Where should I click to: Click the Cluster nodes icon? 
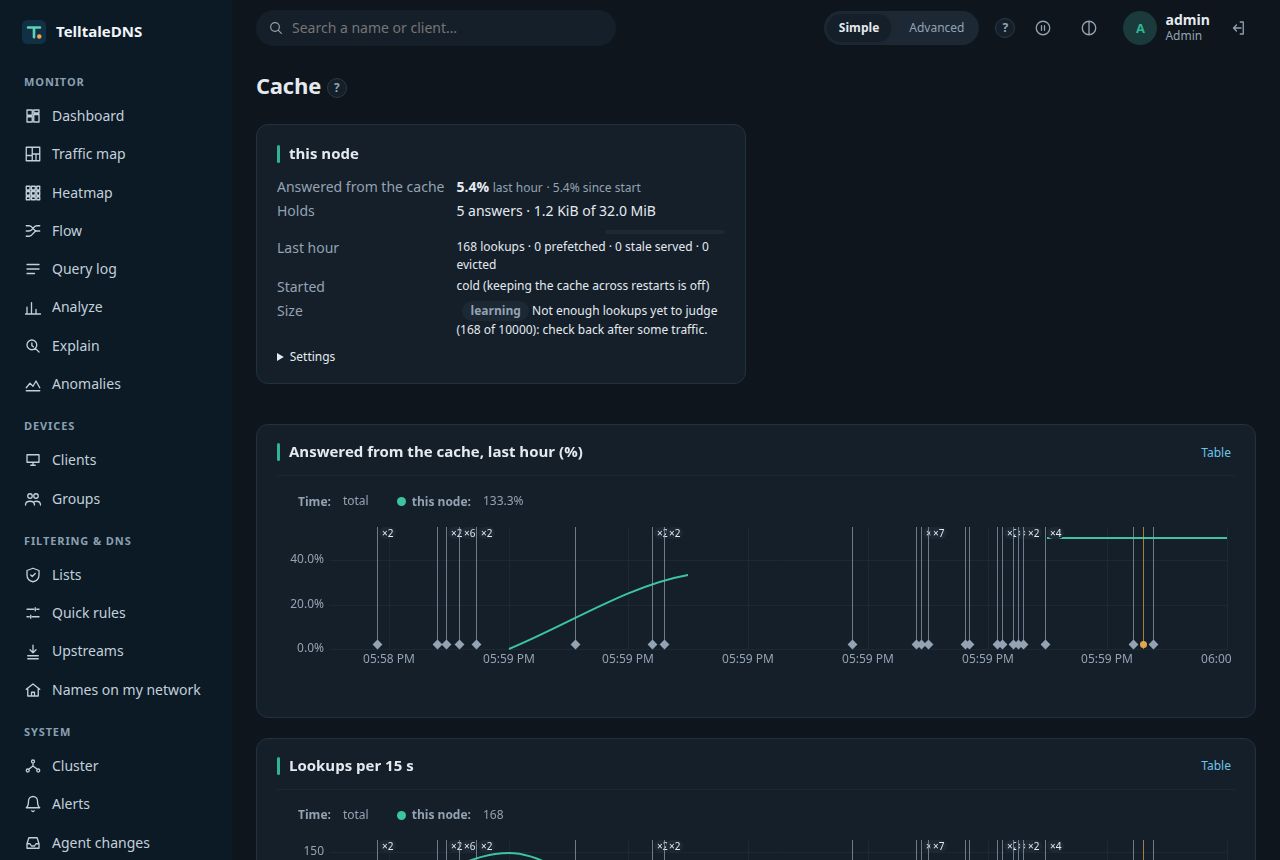tap(33, 766)
